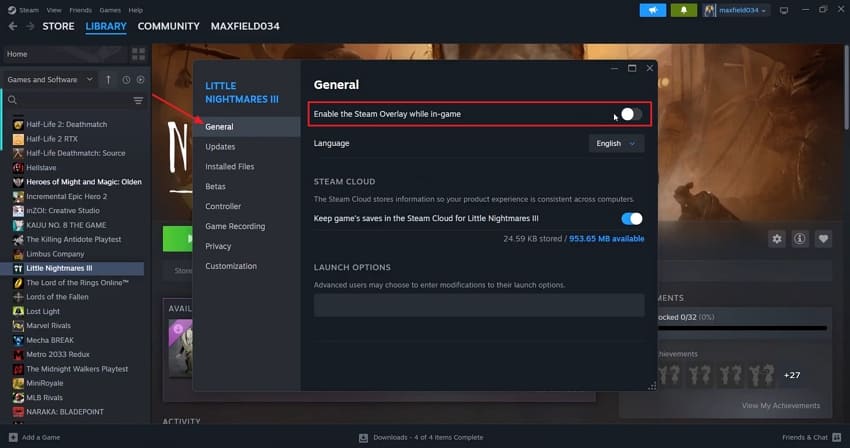Open Friends & Chat

coord(812,437)
